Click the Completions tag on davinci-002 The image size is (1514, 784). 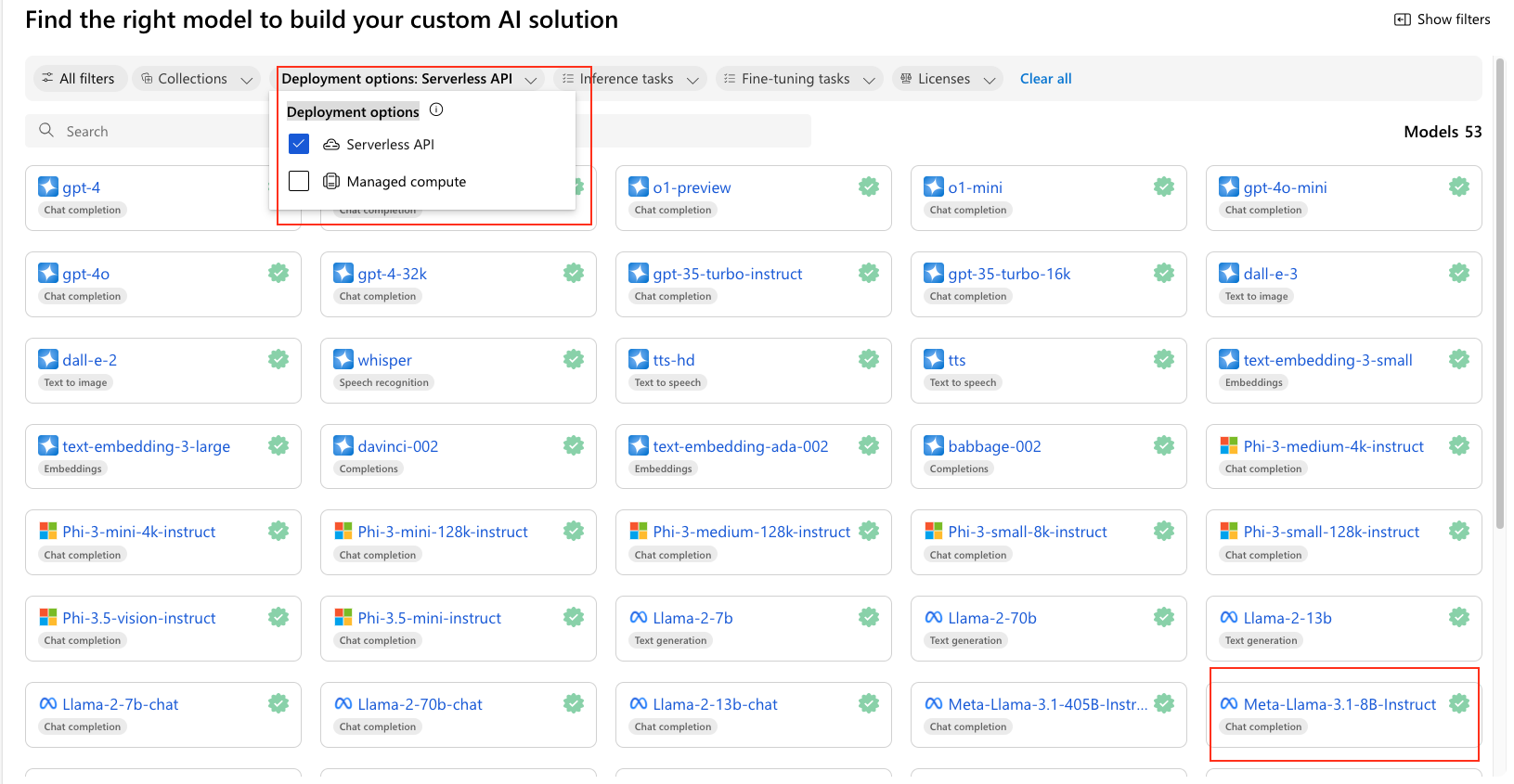369,469
